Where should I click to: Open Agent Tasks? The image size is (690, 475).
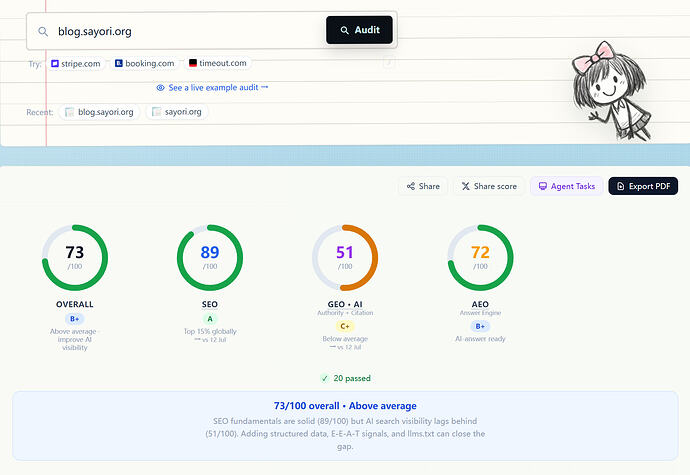coord(567,186)
